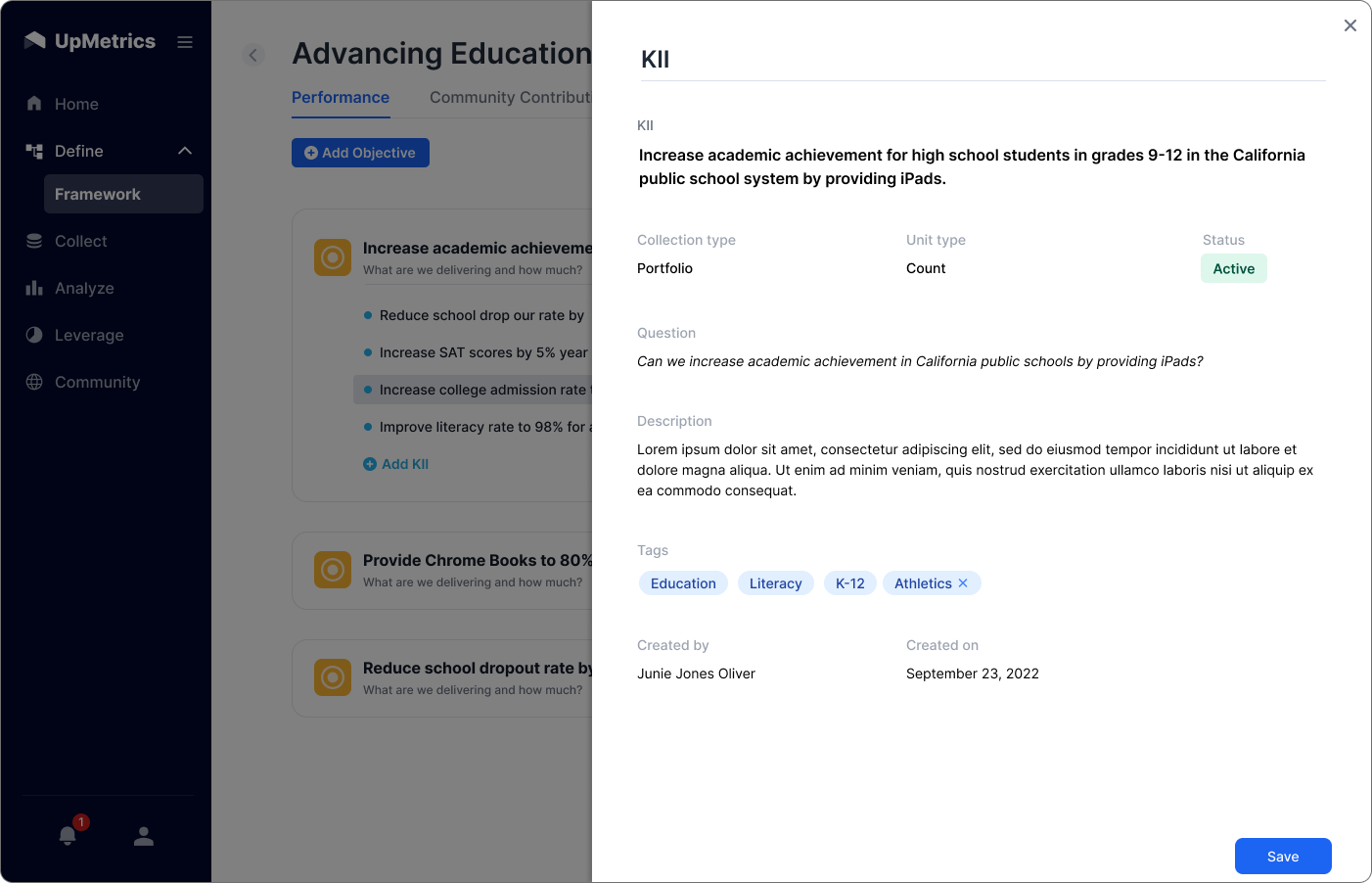This screenshot has height=883, width=1372.
Task: Open notifications bell
Action: point(68,835)
